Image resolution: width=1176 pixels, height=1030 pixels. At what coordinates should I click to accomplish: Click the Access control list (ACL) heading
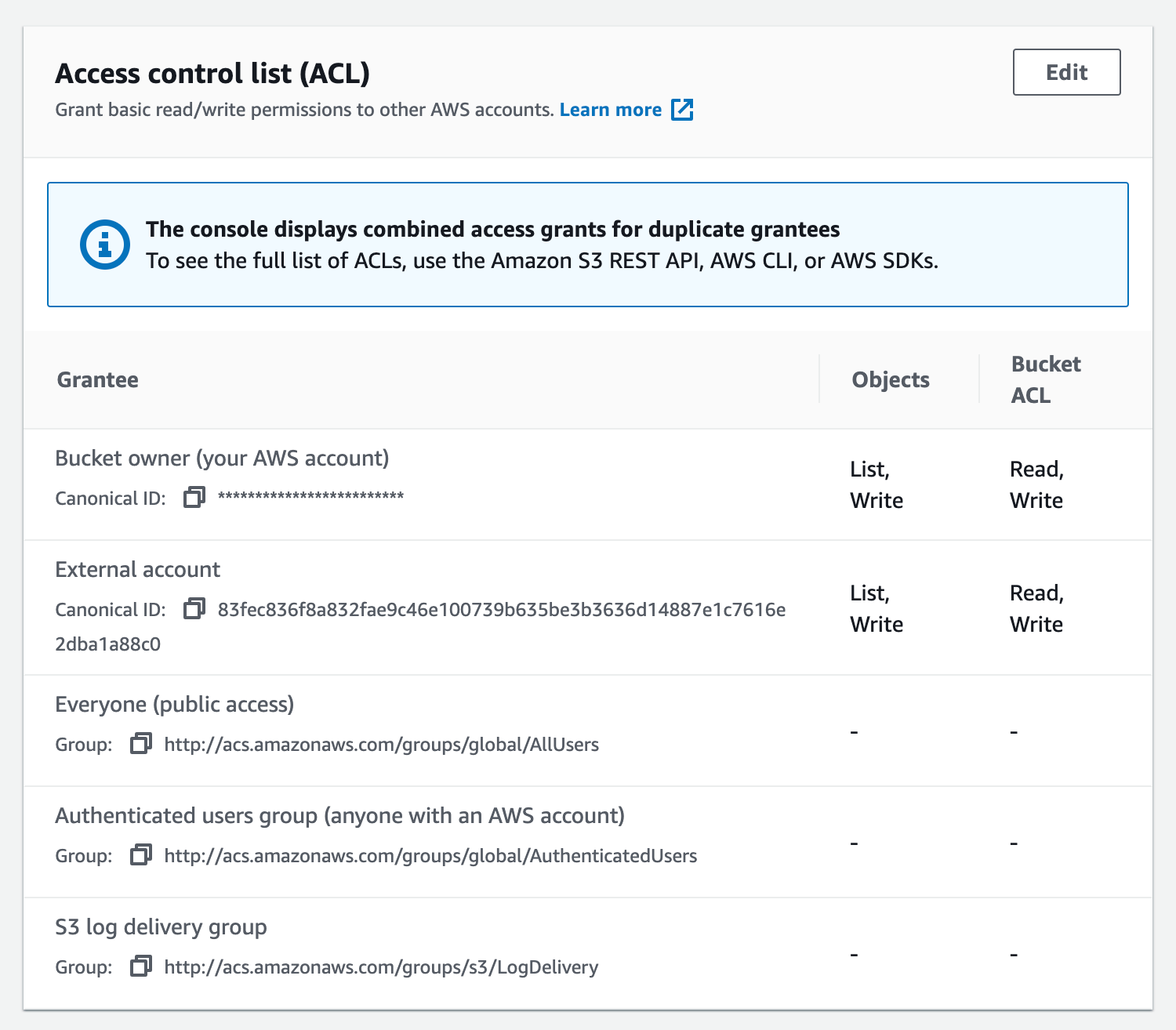(x=212, y=73)
